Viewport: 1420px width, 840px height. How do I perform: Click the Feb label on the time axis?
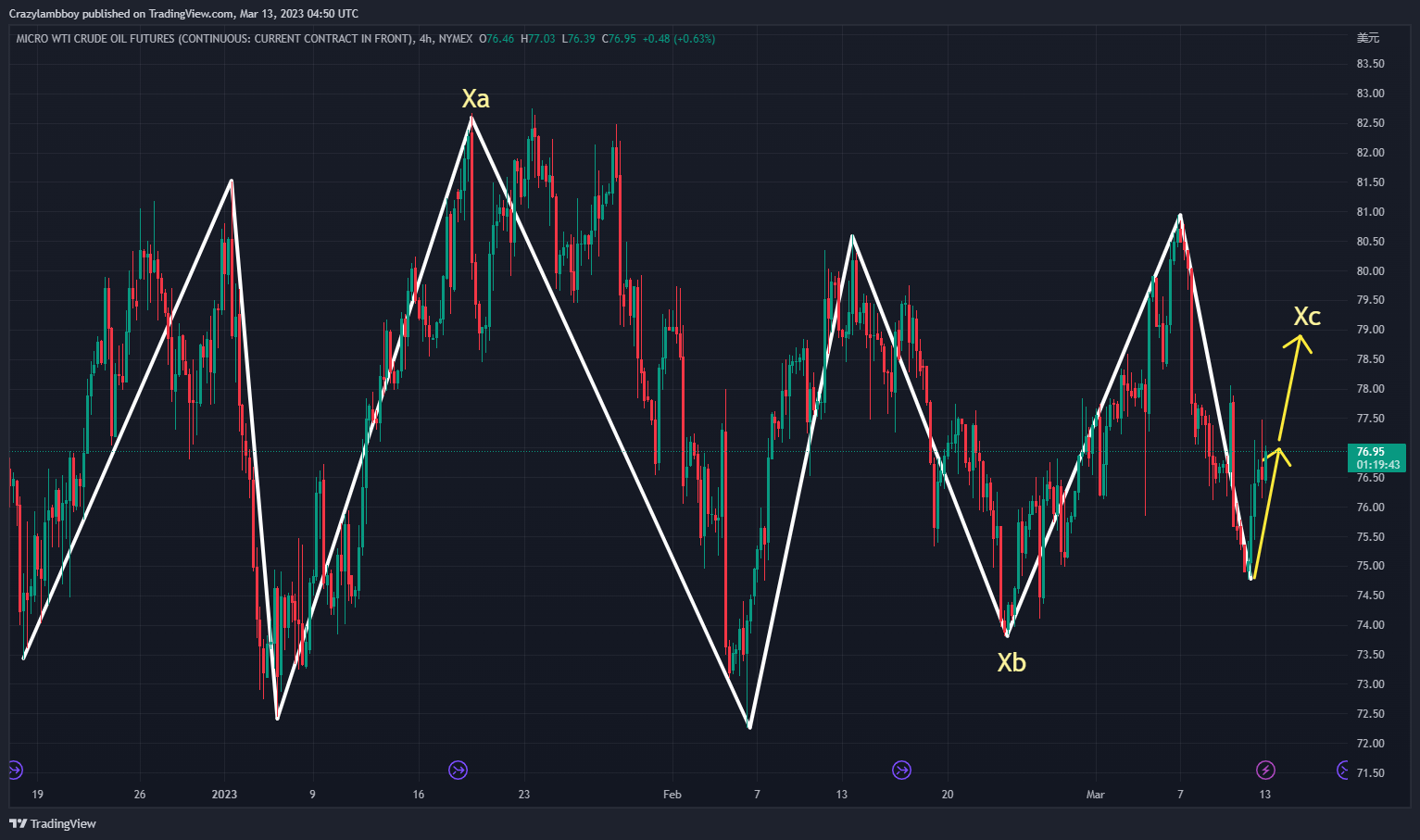pos(672,795)
